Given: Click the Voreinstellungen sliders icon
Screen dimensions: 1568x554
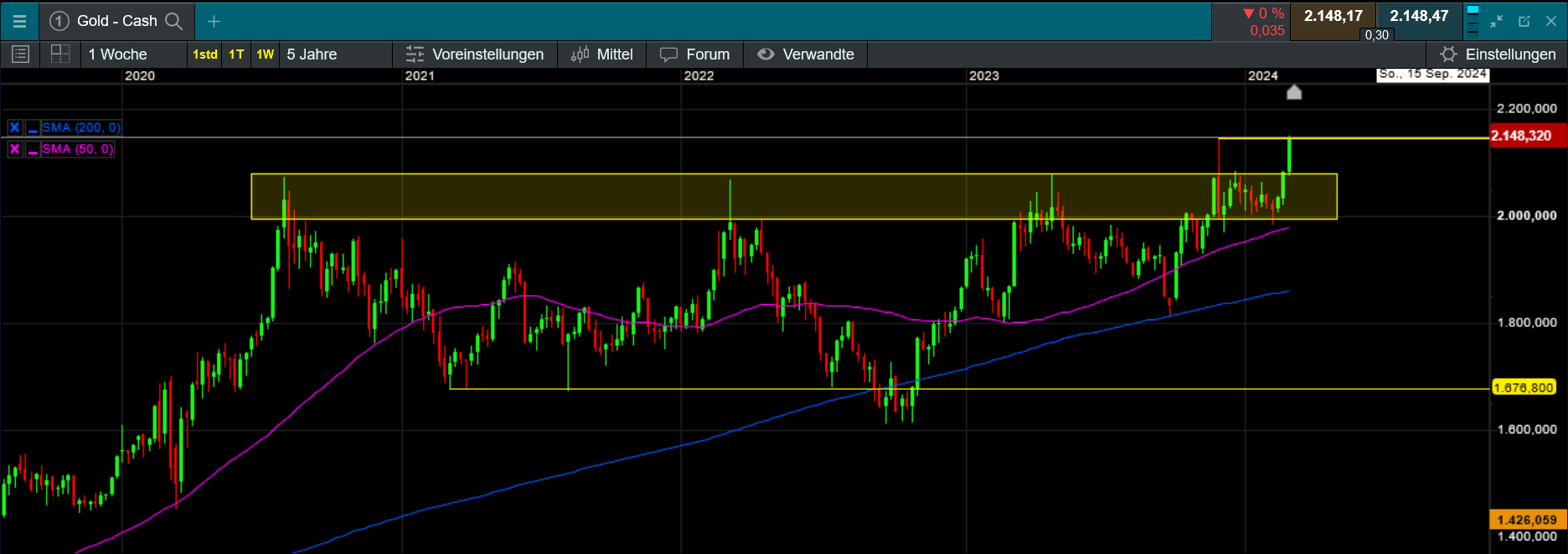Looking at the screenshot, I should 415,54.
